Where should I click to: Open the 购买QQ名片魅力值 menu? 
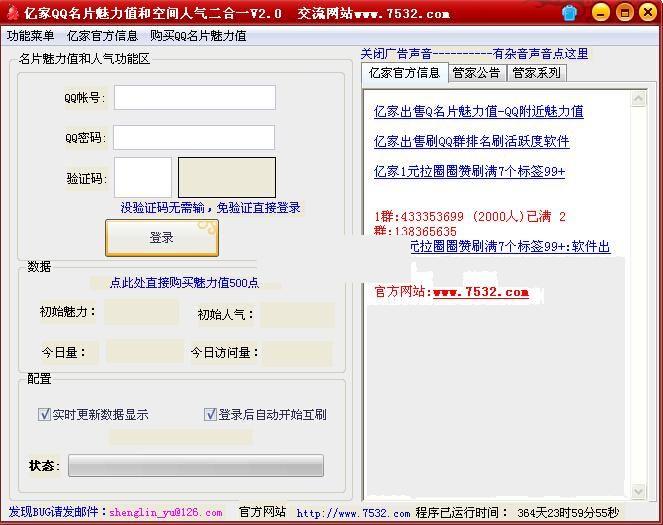pos(198,36)
